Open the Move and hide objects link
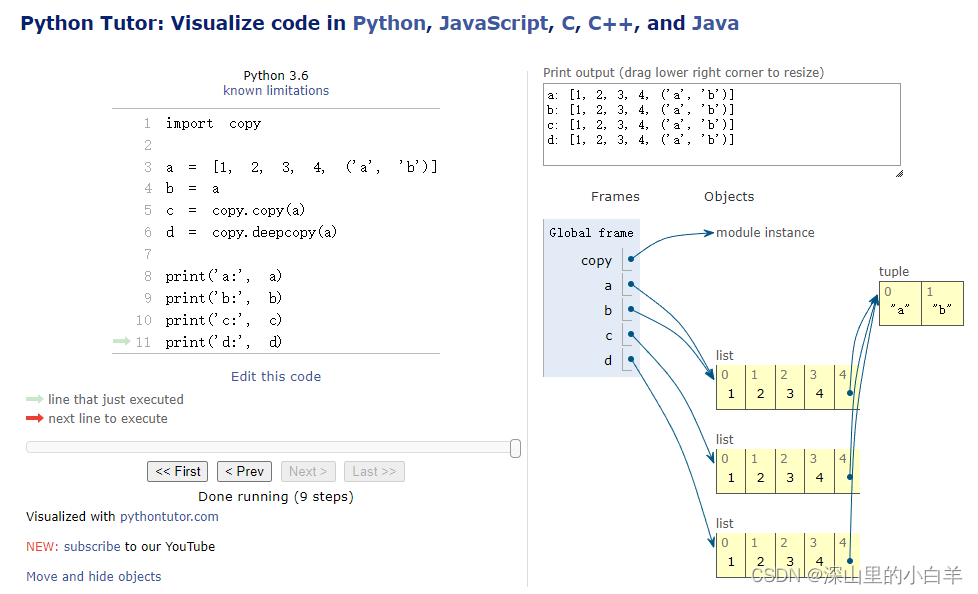The image size is (978, 594). 93,577
